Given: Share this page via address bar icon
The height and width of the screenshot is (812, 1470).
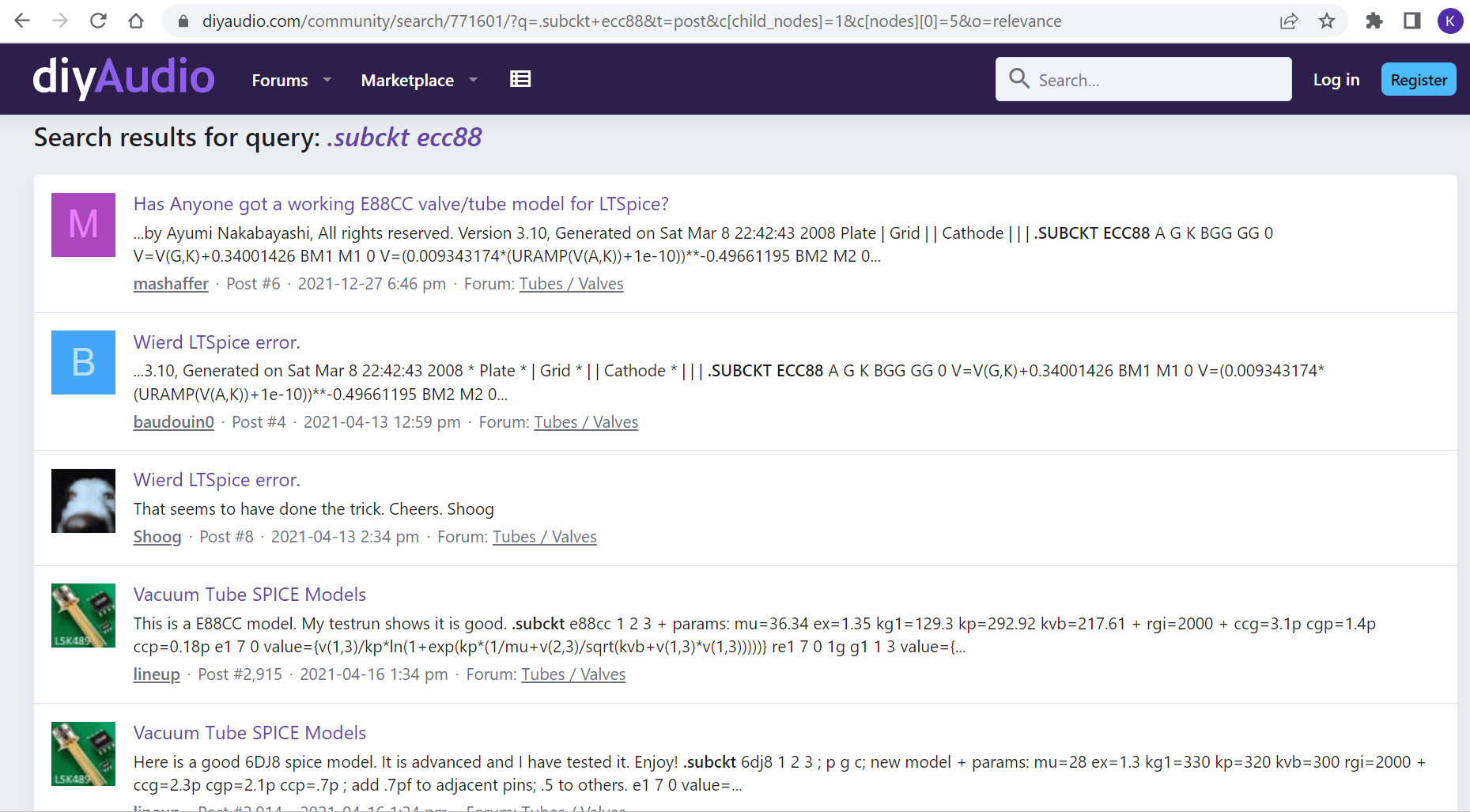Looking at the screenshot, I should [x=1289, y=21].
